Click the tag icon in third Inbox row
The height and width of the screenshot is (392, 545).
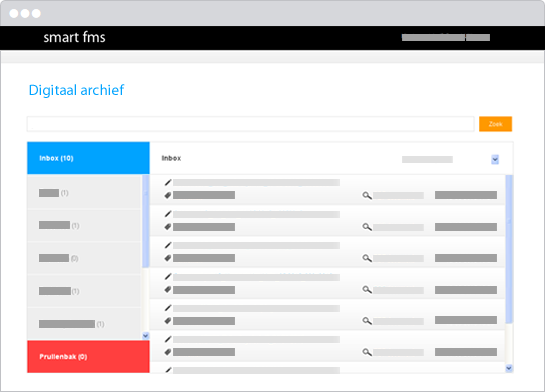(x=168, y=258)
